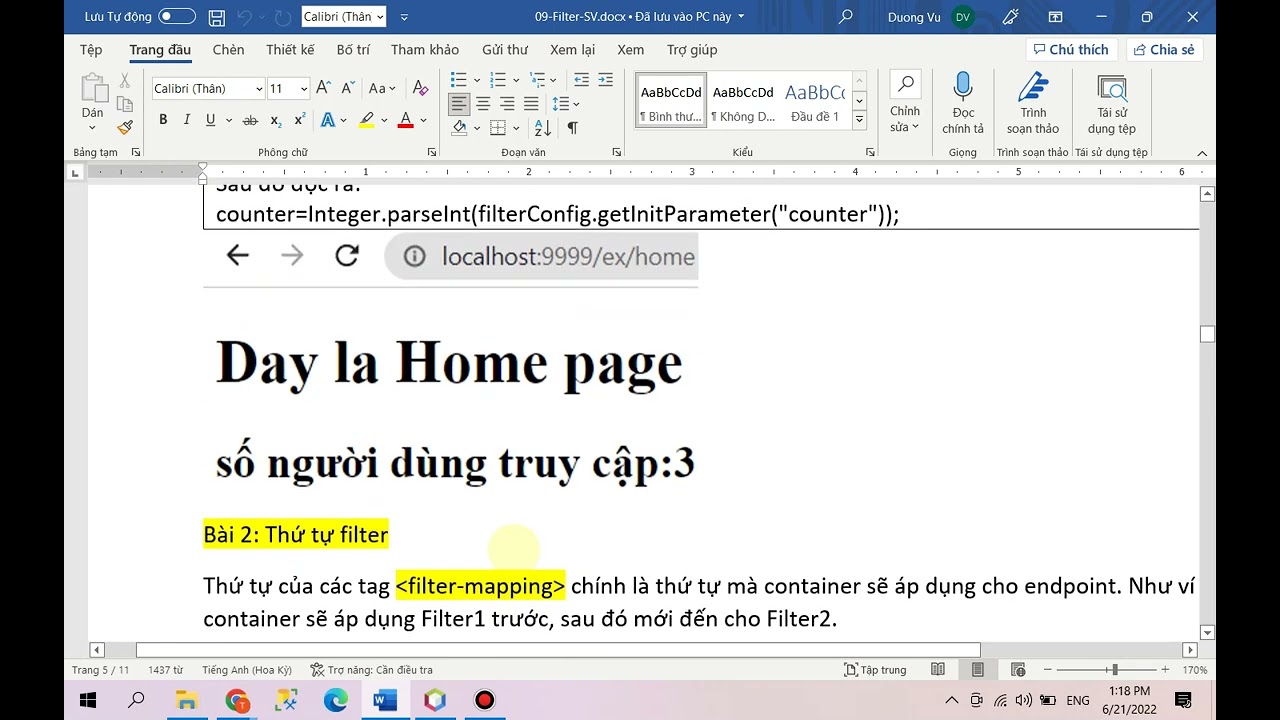Click the numbered list icon

[498, 80]
